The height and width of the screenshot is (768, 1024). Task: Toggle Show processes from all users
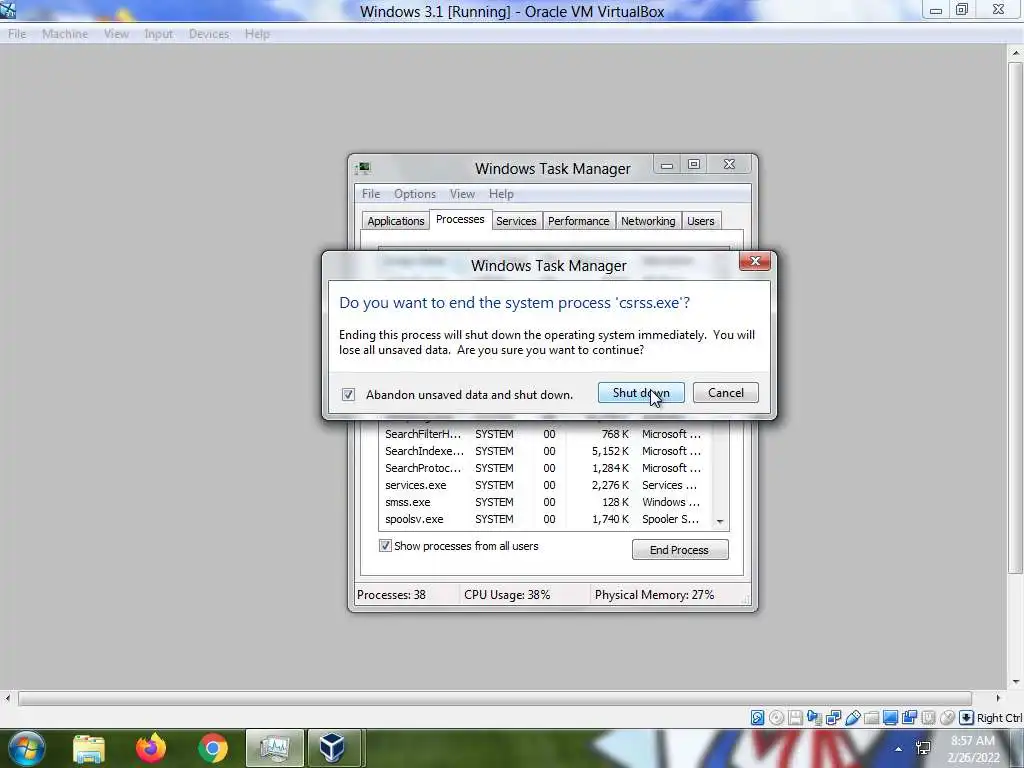pos(385,545)
